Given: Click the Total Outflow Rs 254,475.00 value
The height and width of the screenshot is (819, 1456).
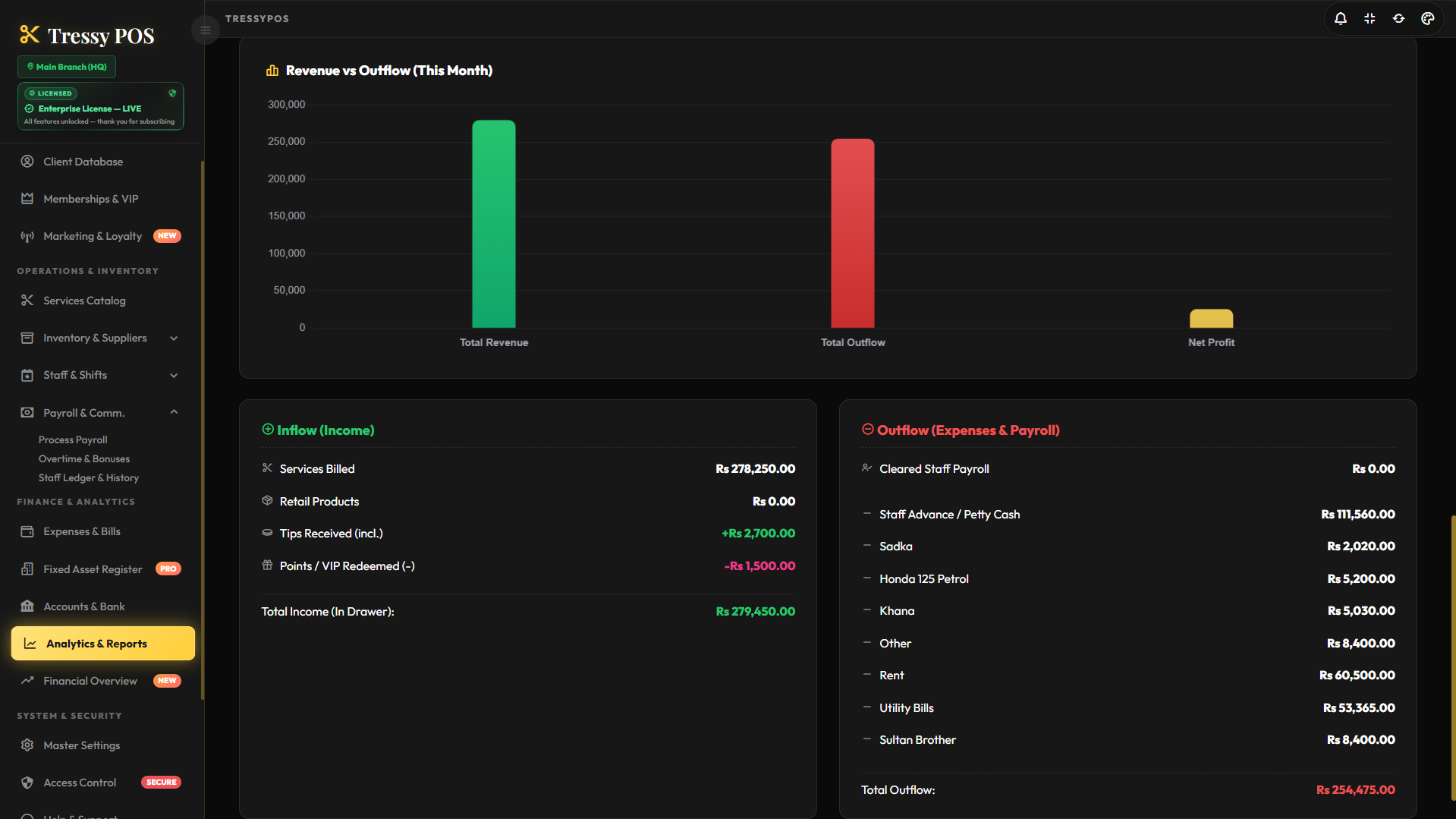Looking at the screenshot, I should [1355, 790].
